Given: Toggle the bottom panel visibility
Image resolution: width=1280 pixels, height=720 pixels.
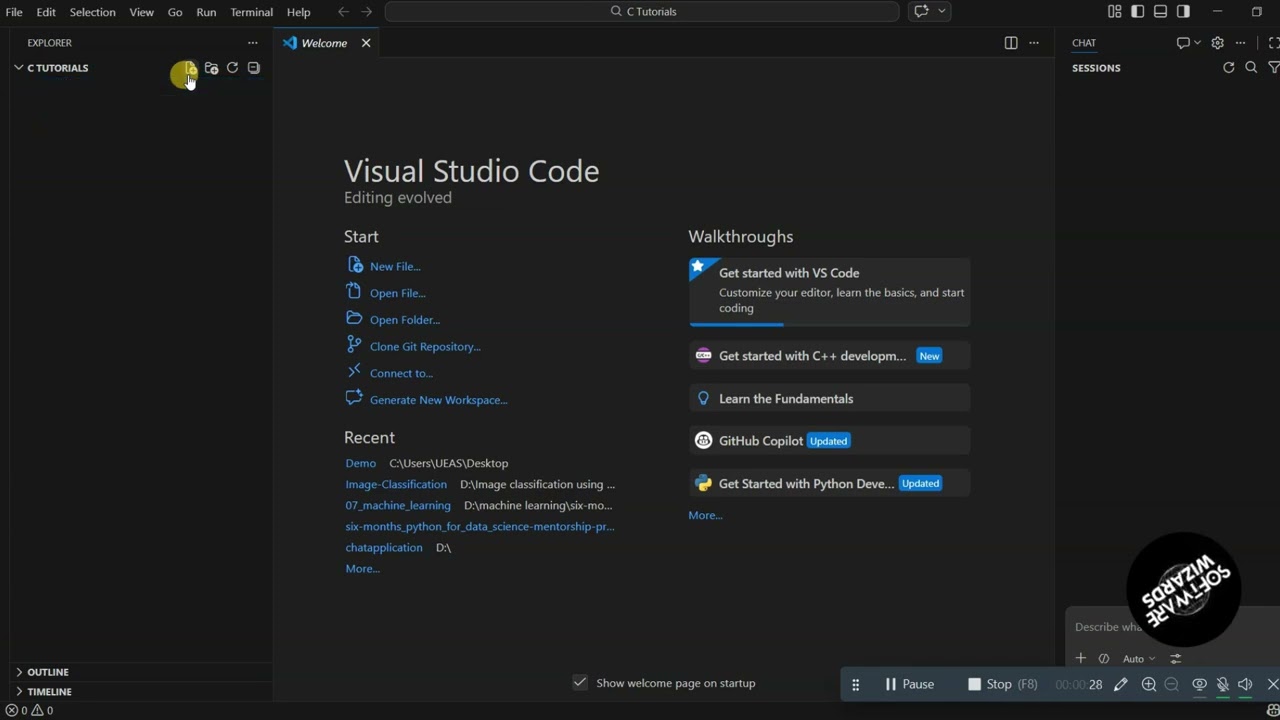Looking at the screenshot, I should point(1161,12).
